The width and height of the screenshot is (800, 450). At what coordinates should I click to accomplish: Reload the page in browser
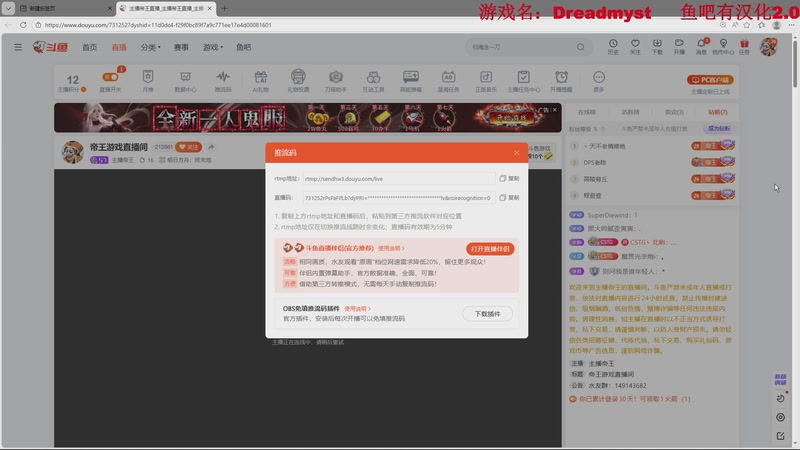coord(23,24)
